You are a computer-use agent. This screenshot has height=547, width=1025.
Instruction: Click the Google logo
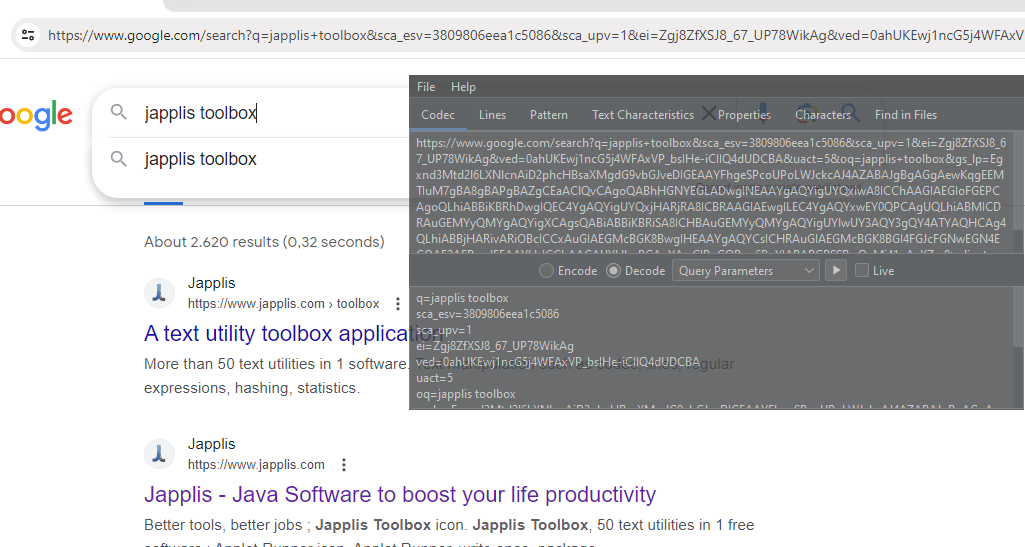(x=36, y=116)
